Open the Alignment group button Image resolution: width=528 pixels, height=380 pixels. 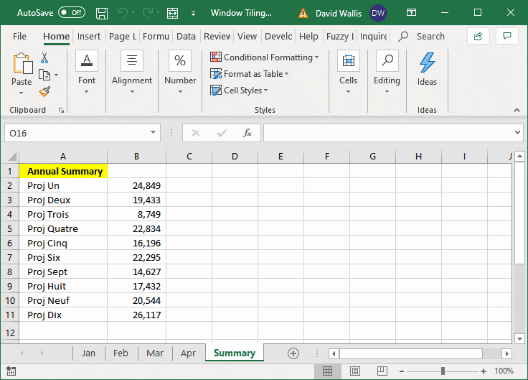132,71
